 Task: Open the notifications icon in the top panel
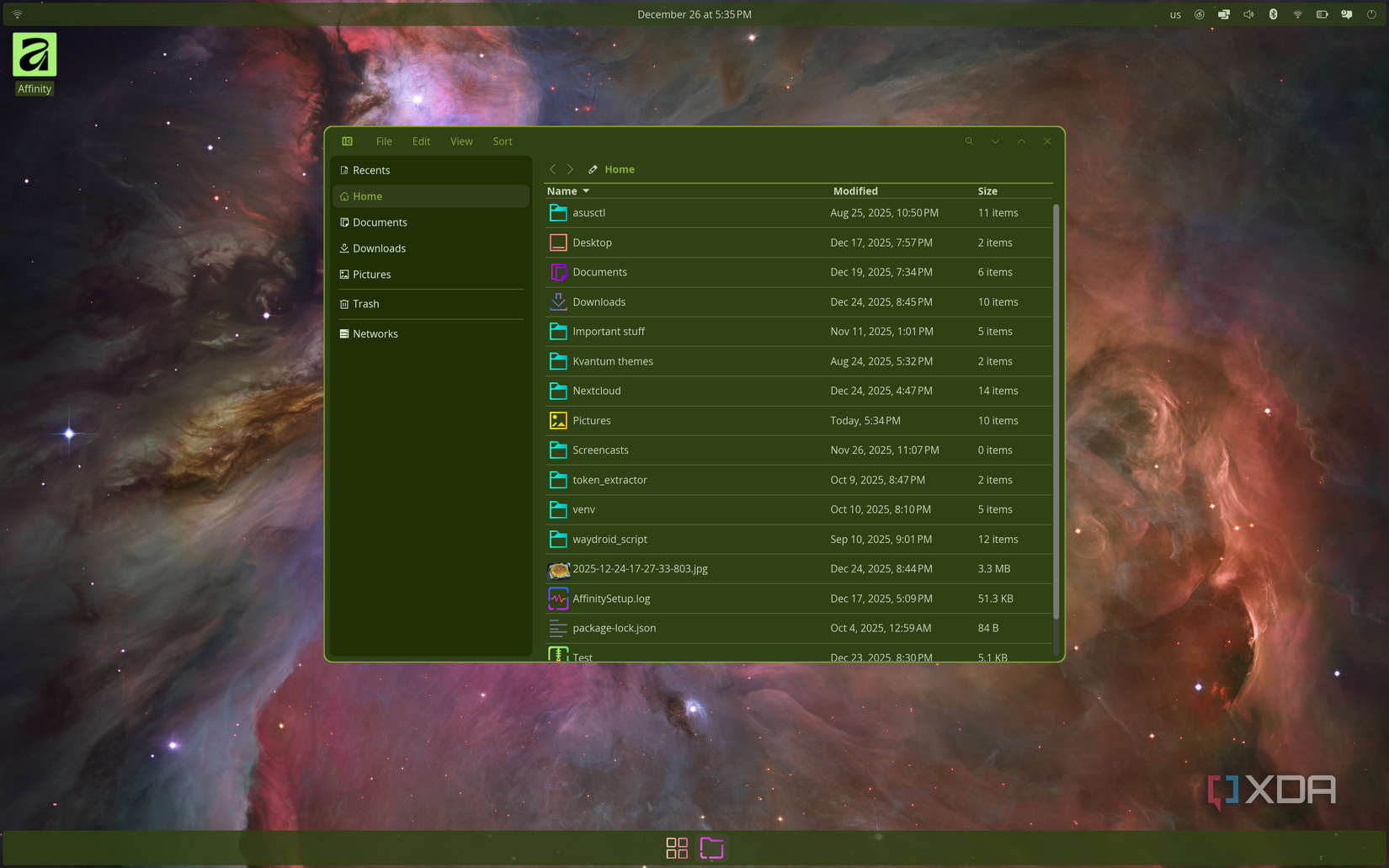pyautogui.click(x=1346, y=14)
